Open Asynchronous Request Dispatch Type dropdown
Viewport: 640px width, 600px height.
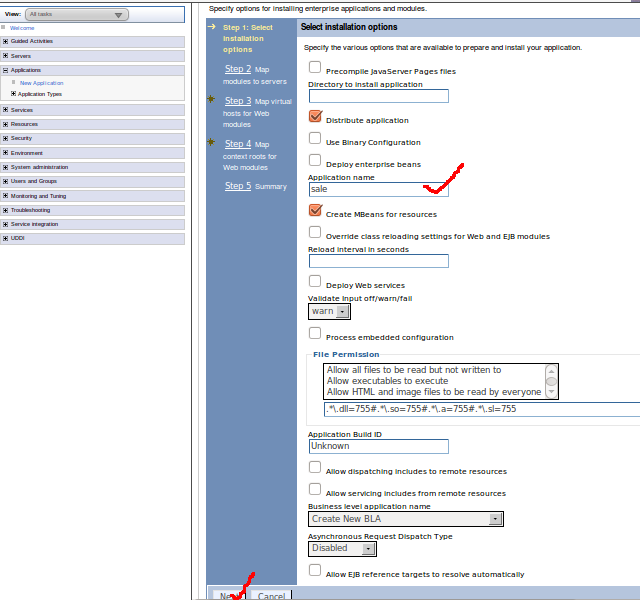tap(342, 549)
